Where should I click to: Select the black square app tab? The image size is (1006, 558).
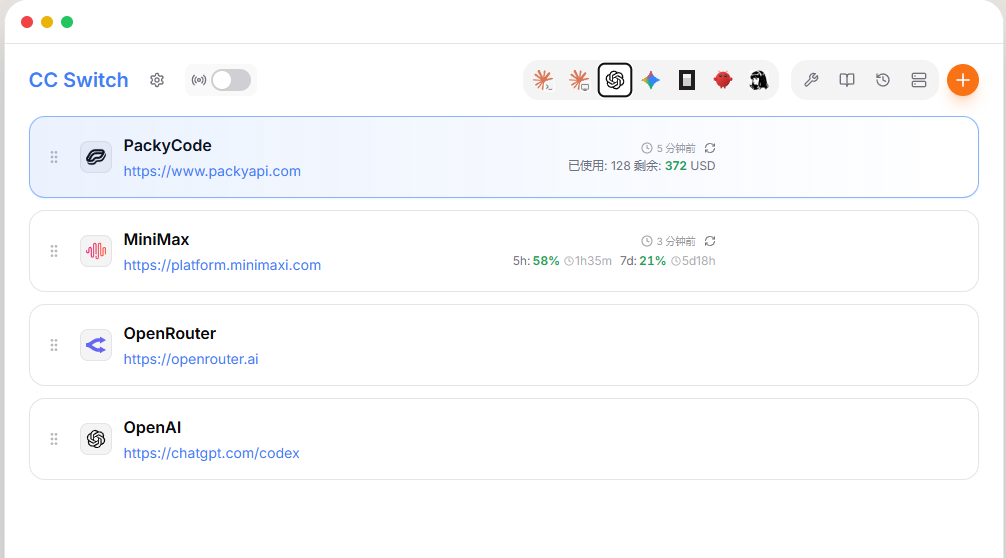click(x=687, y=80)
